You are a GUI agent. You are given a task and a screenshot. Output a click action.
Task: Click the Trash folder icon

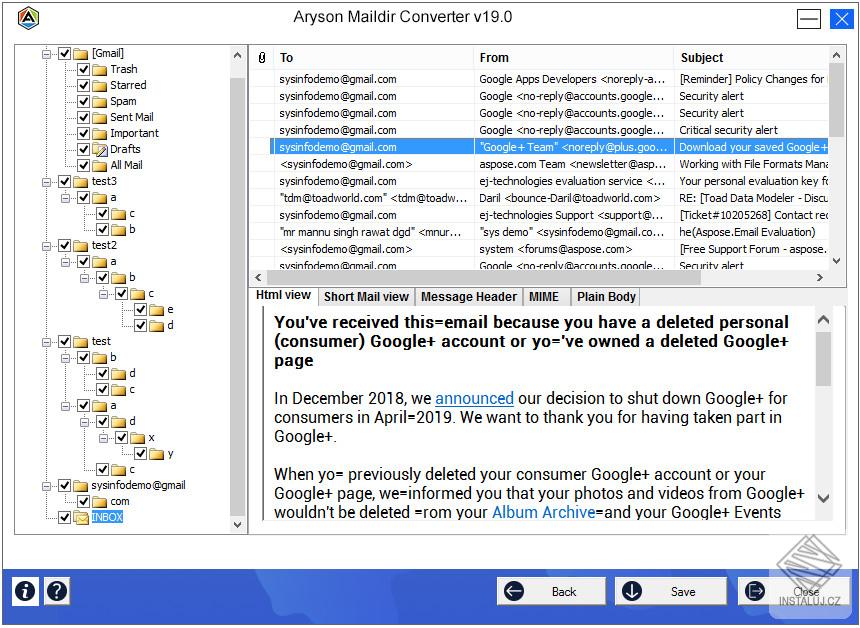[x=100, y=70]
